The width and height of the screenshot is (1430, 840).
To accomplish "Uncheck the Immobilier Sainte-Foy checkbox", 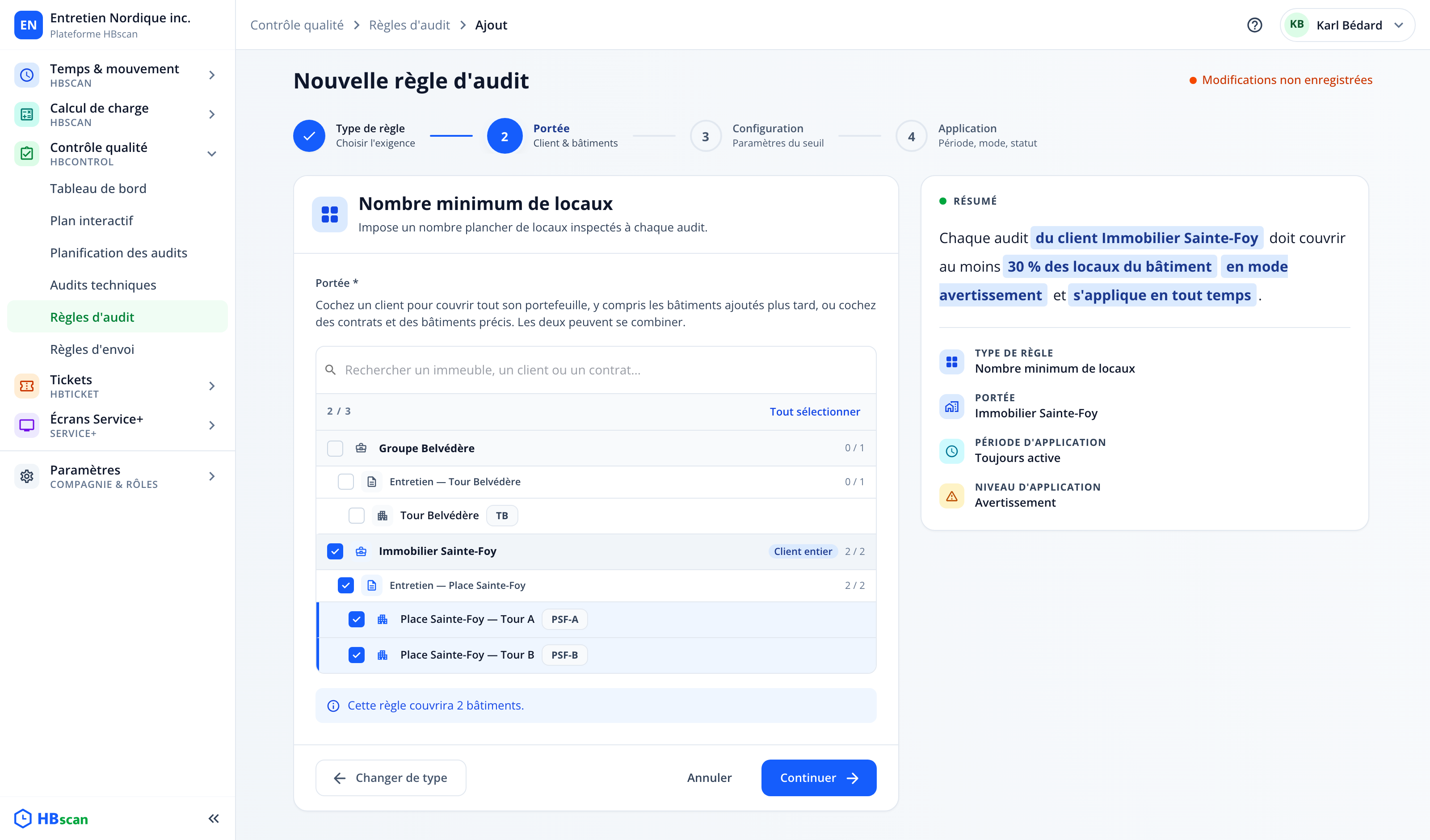I will tap(335, 552).
